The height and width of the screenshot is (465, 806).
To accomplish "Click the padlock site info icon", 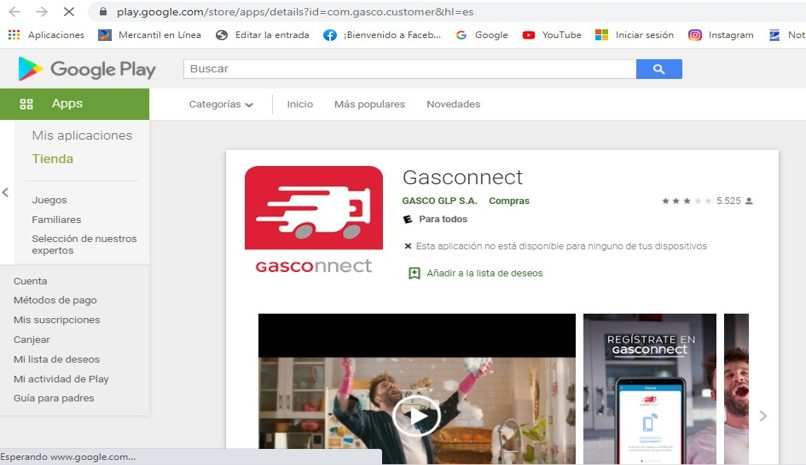I will (x=103, y=11).
